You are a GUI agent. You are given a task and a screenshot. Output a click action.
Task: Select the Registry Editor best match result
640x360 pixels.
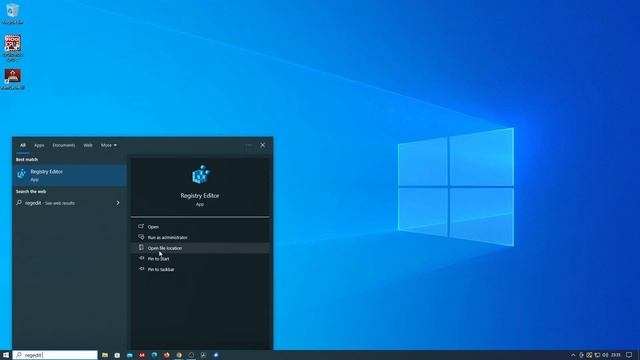click(x=70, y=175)
